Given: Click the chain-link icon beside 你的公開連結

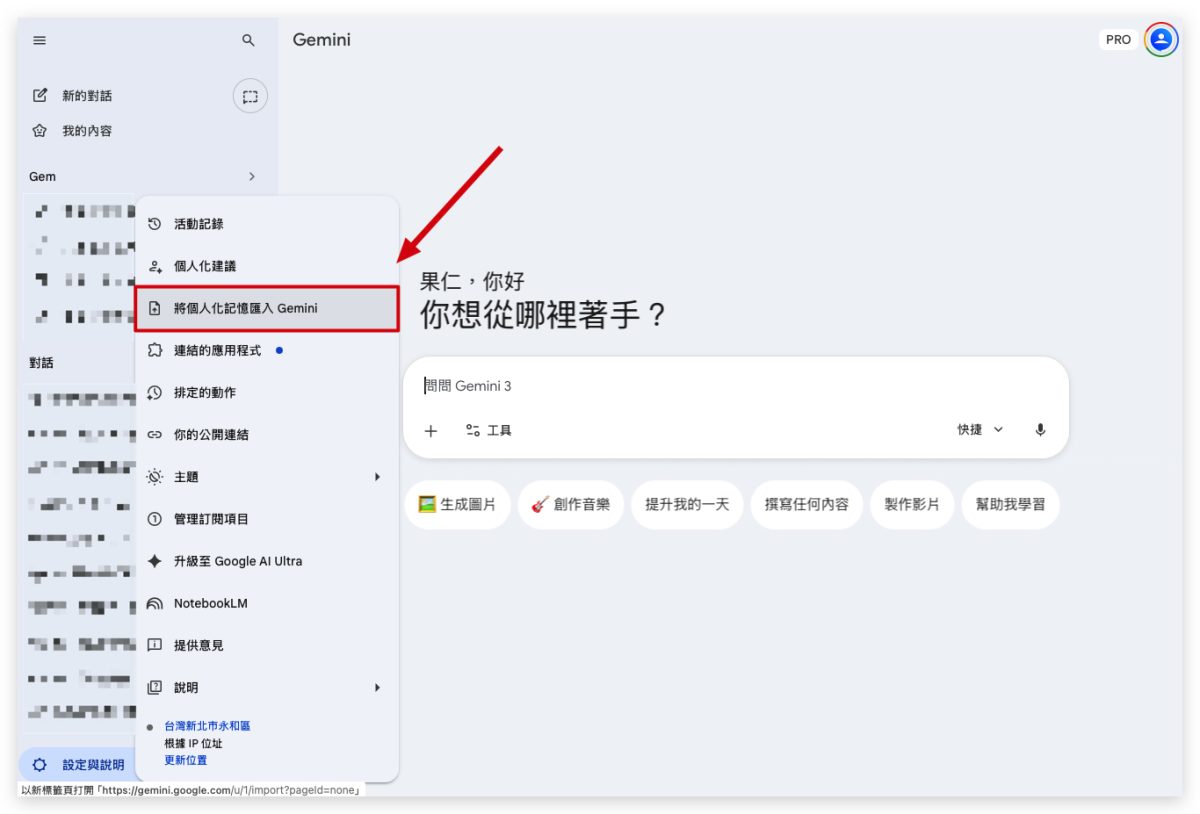Looking at the screenshot, I should click(x=154, y=435).
